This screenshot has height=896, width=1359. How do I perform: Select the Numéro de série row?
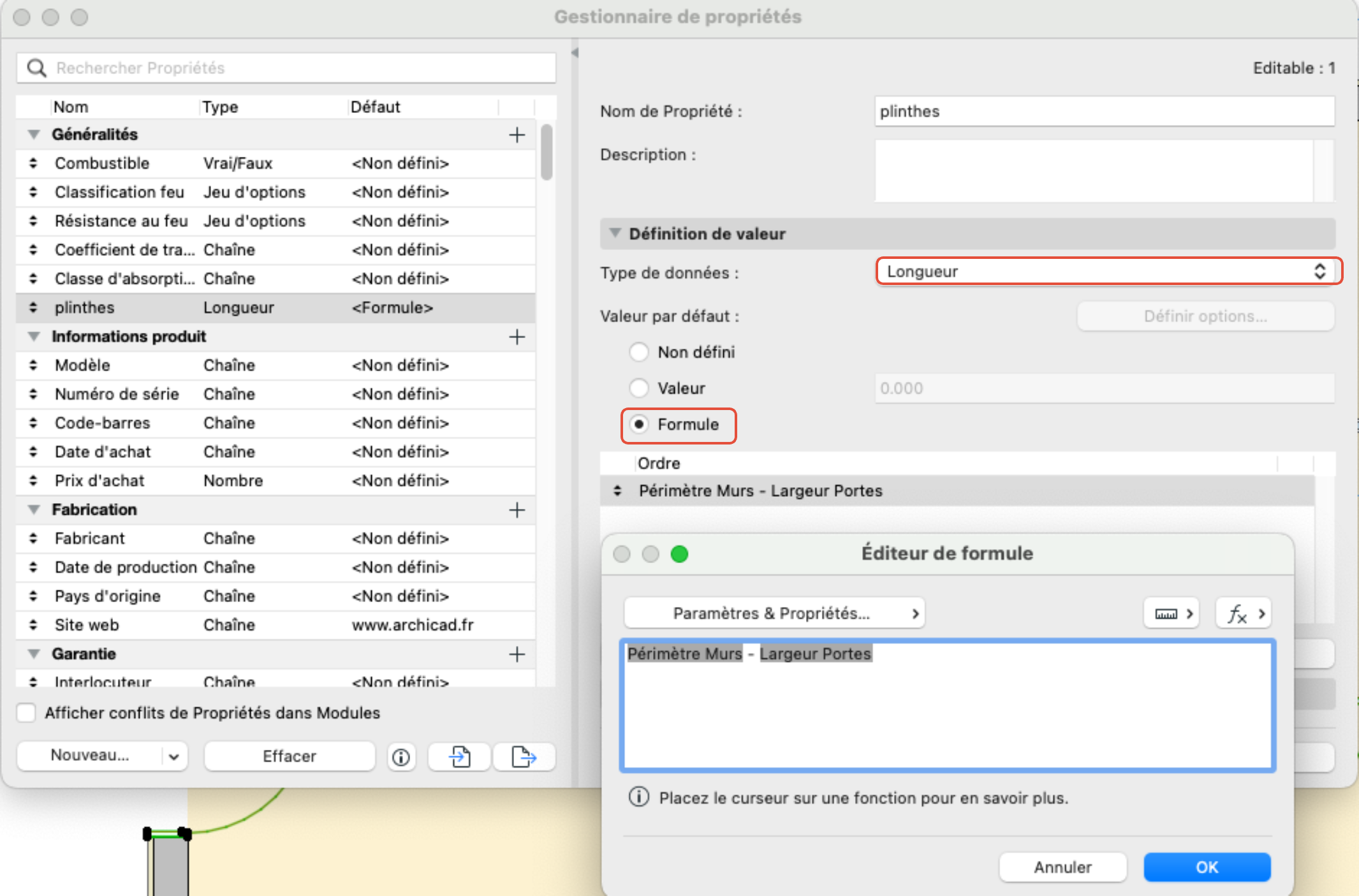tap(275, 394)
